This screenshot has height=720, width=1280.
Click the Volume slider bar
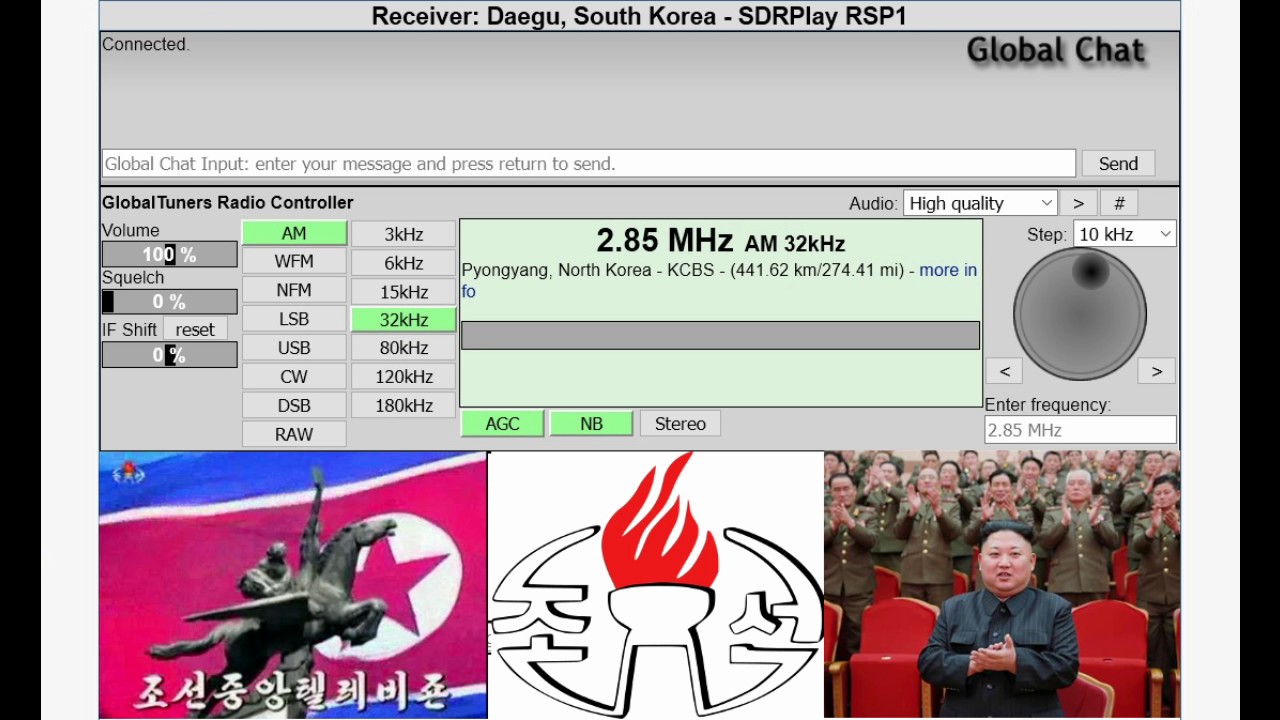(x=170, y=255)
